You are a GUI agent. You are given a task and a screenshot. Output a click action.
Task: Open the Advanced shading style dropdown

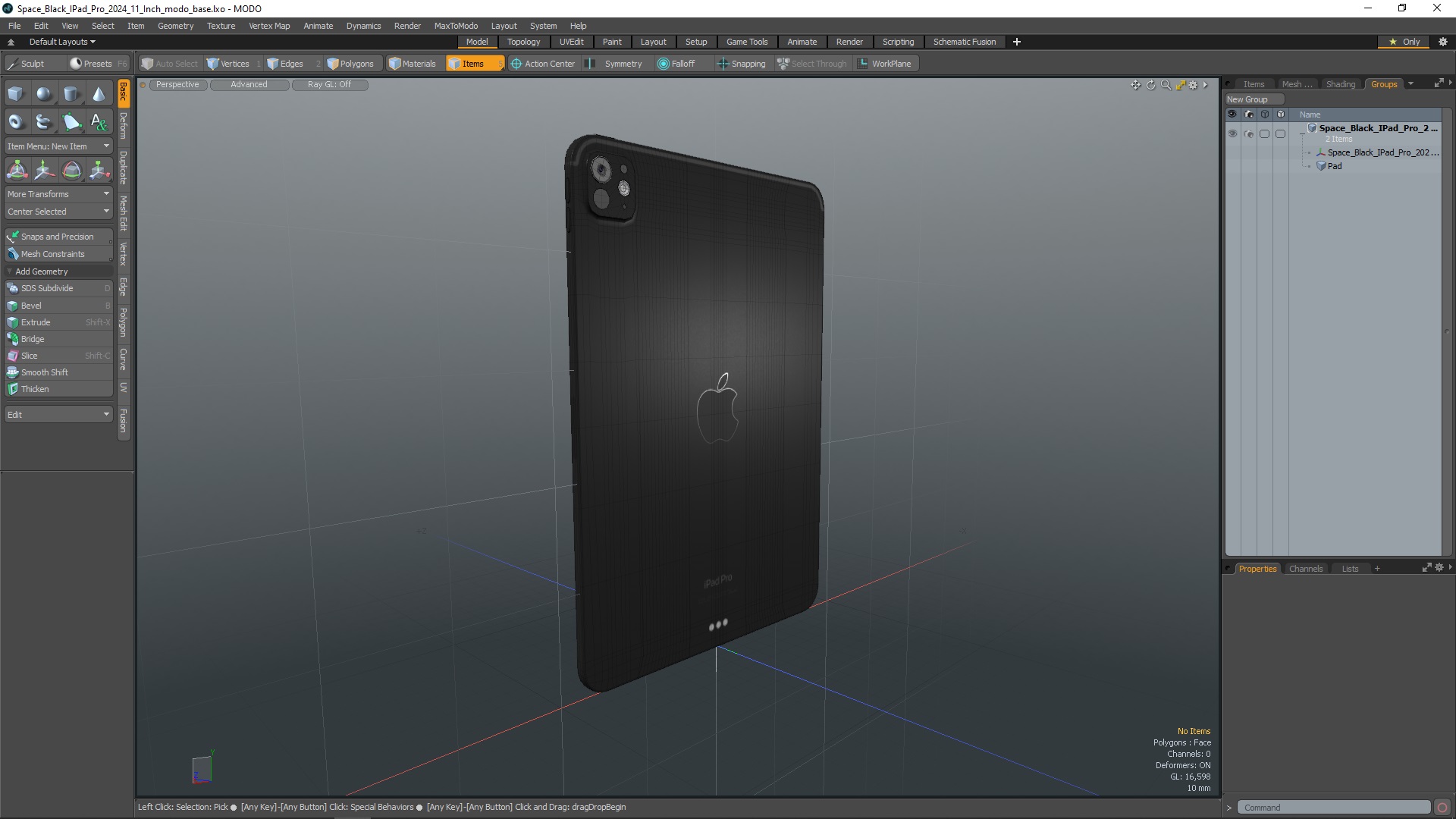coord(249,85)
